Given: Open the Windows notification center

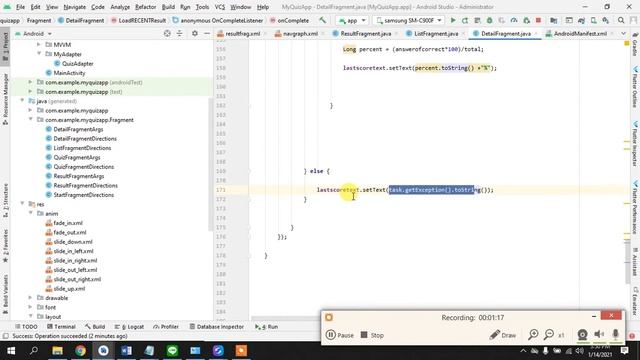Looking at the screenshot, I should click(x=624, y=351).
